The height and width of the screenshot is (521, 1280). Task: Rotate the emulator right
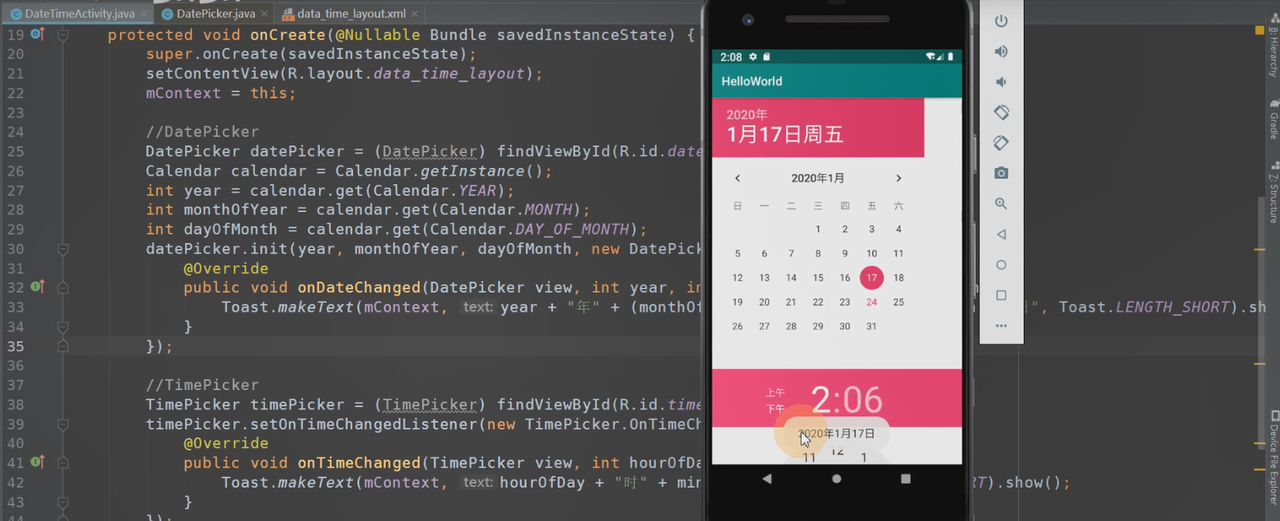click(x=1001, y=143)
